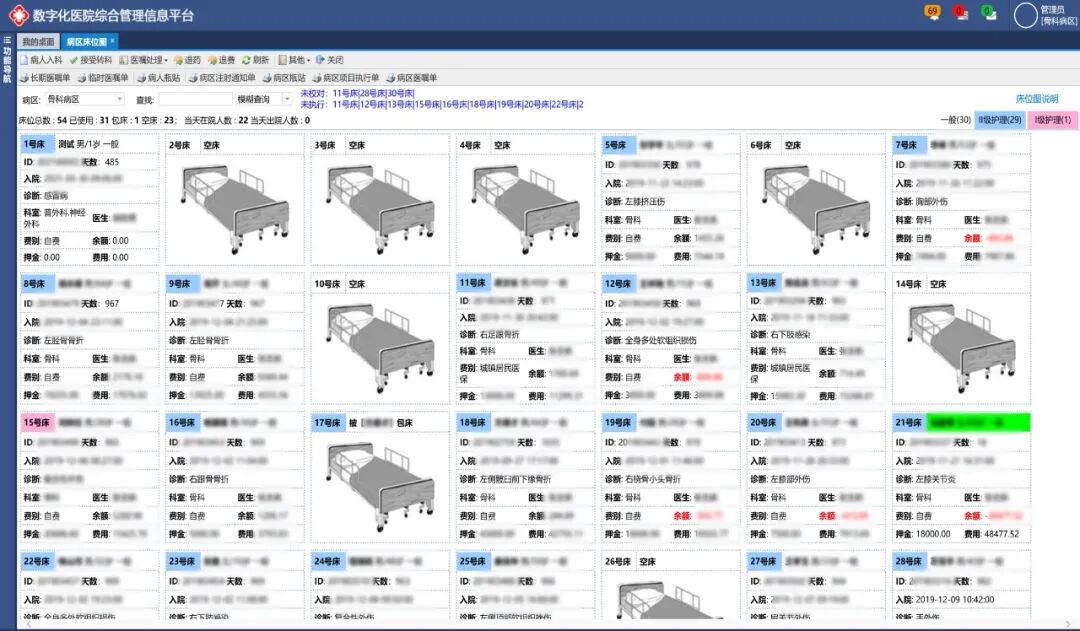The width and height of the screenshot is (1080, 631).
Task: Filter by 一般(30) care level
Action: point(955,120)
